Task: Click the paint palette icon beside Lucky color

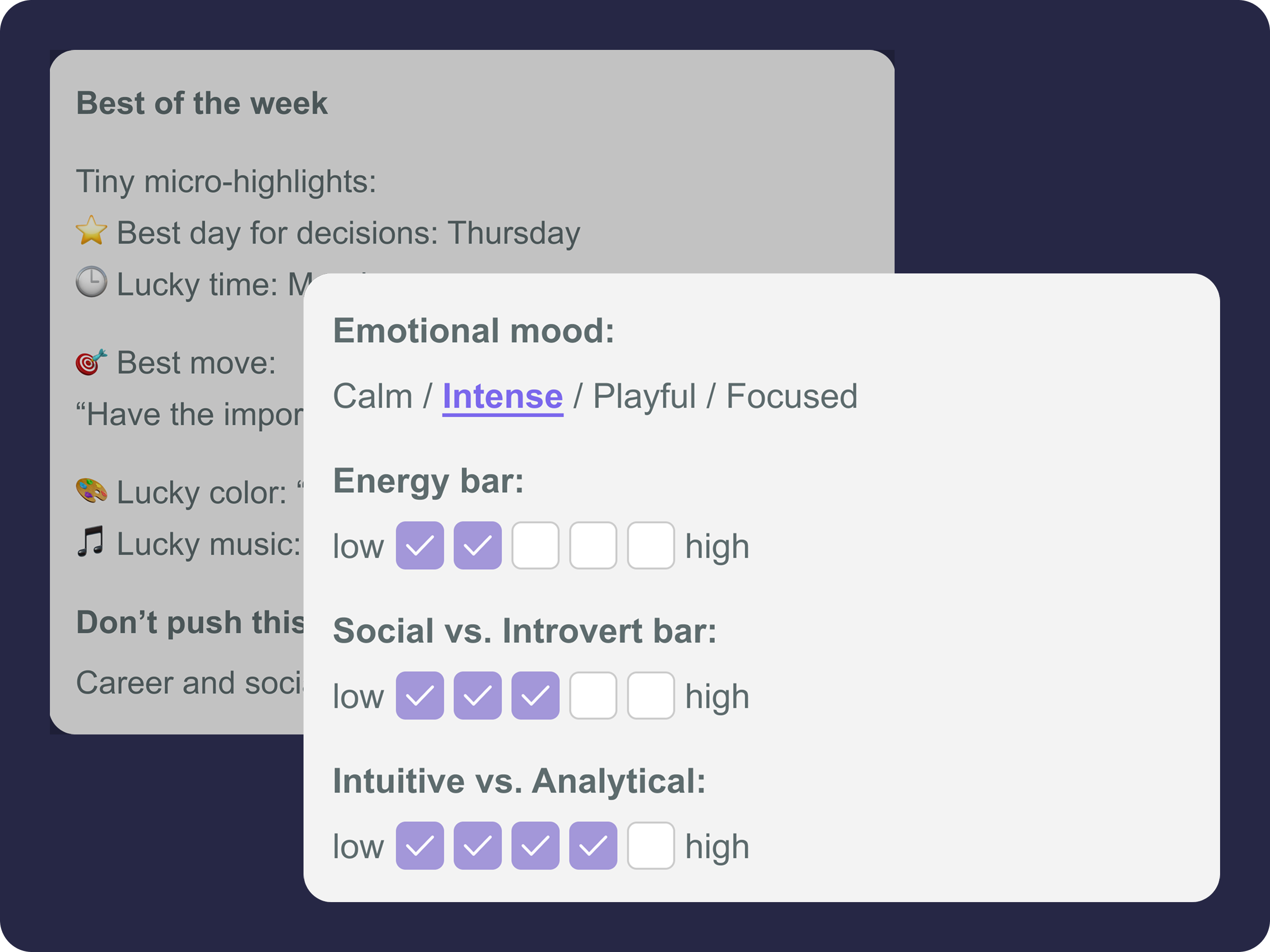Action: 91,491
